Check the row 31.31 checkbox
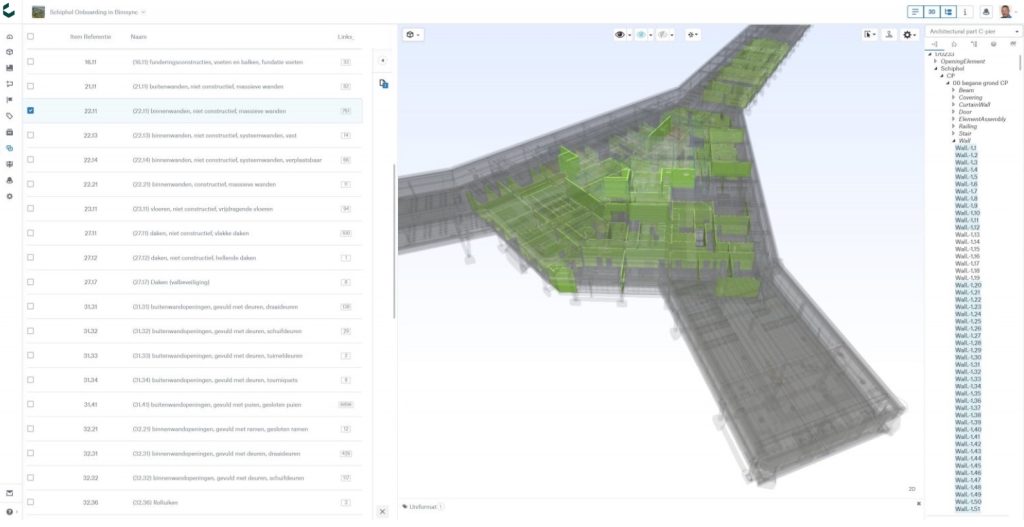 [30, 306]
